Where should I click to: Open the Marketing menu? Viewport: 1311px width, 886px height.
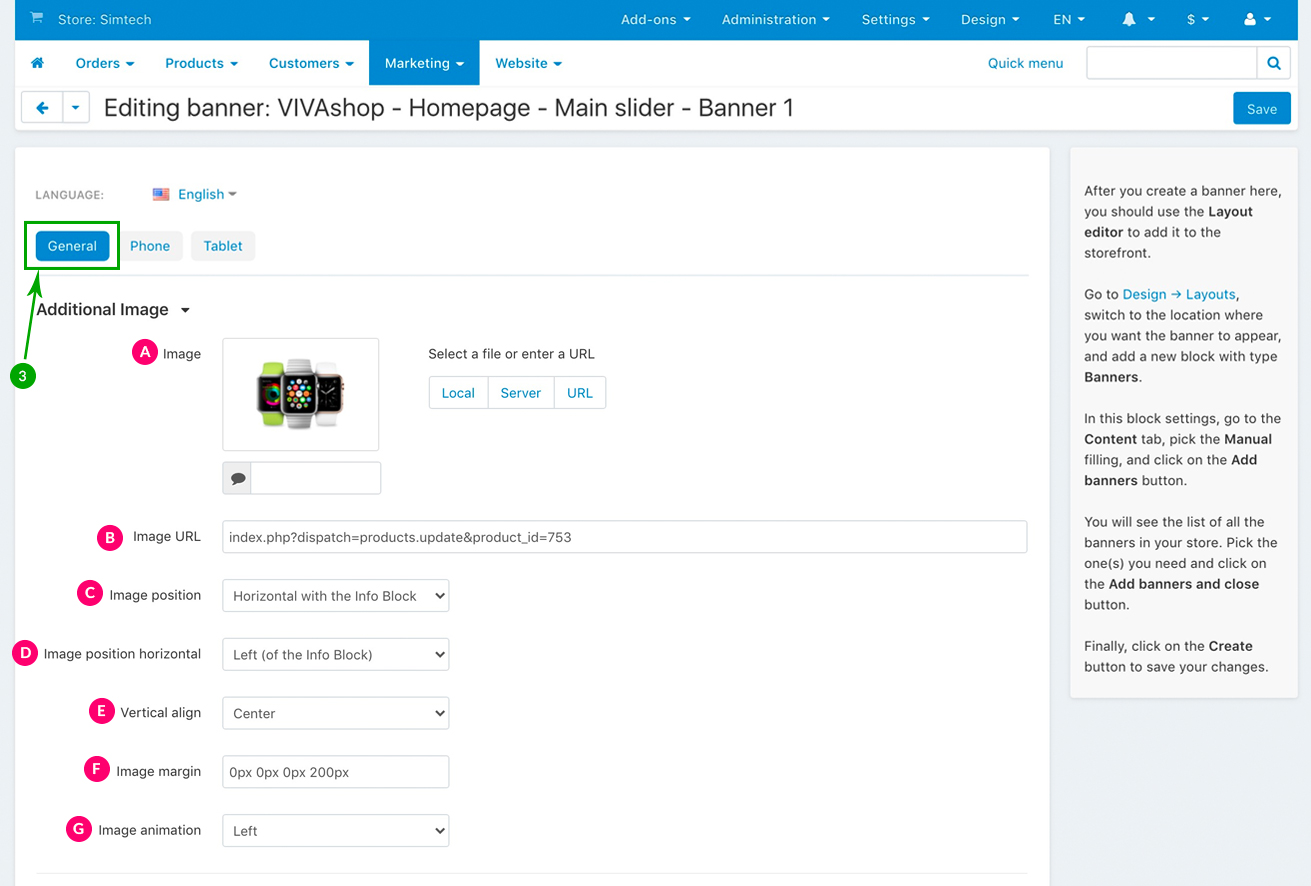point(424,63)
